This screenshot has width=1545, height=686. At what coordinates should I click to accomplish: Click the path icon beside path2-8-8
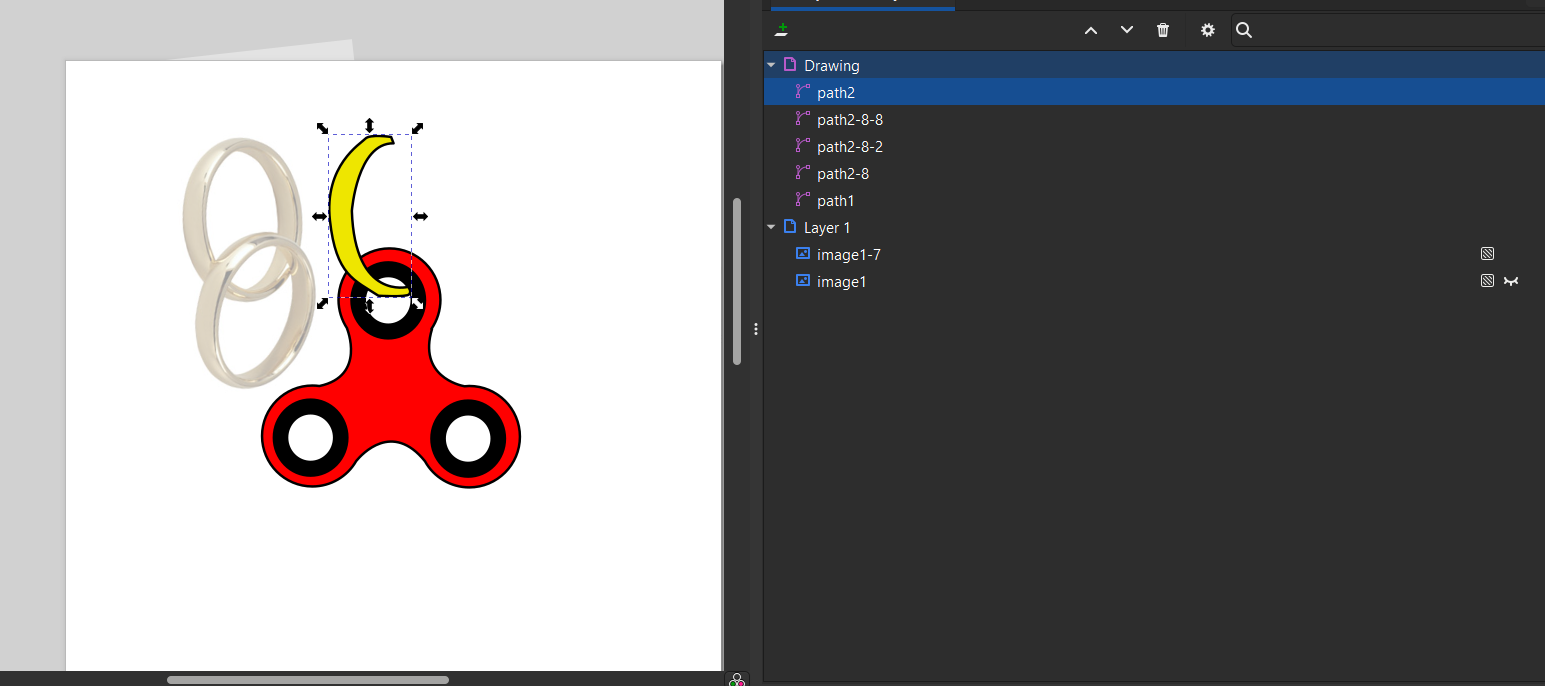point(802,120)
